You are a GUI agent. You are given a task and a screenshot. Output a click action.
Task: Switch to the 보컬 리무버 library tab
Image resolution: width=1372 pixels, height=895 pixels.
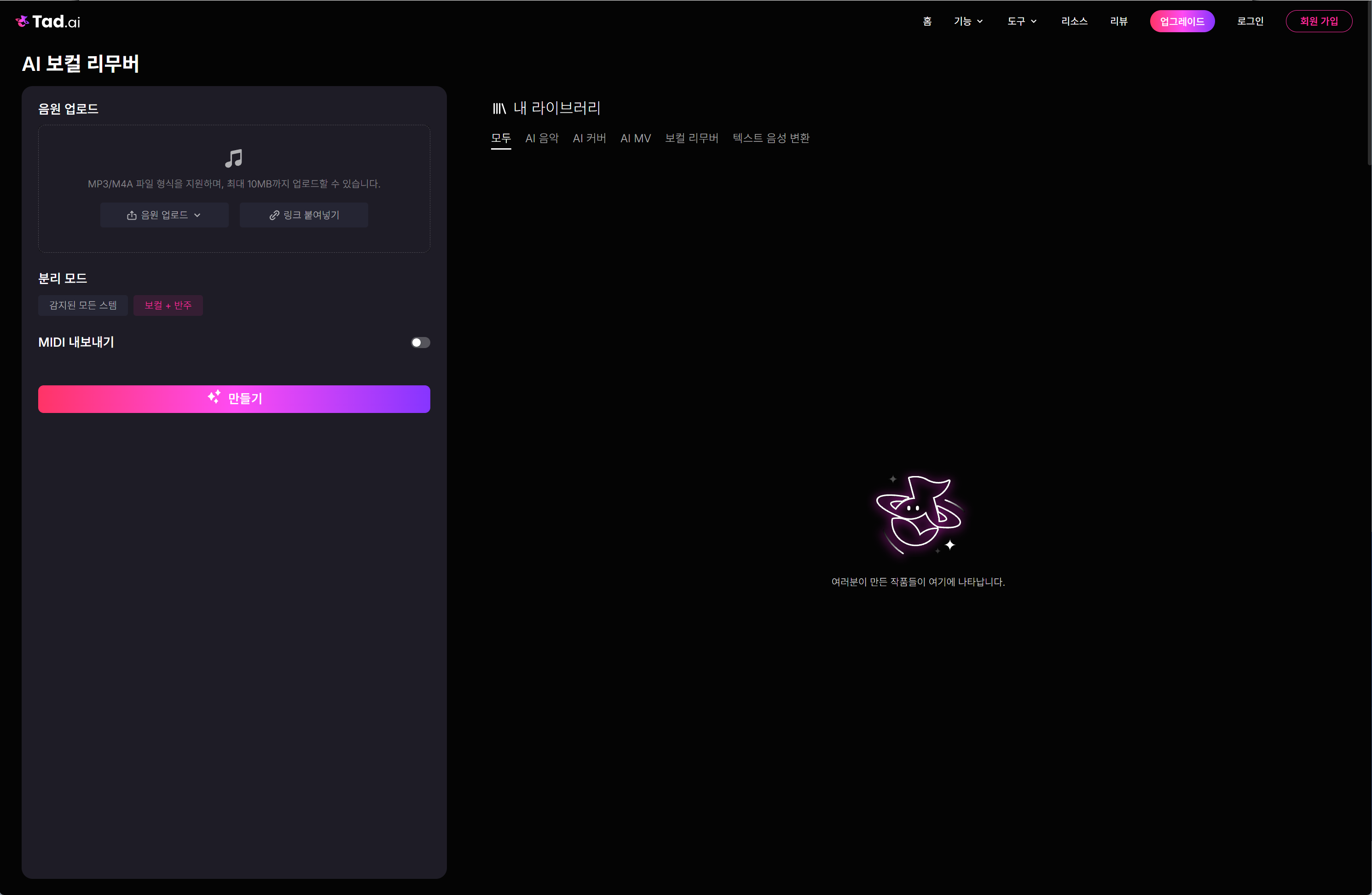click(692, 139)
